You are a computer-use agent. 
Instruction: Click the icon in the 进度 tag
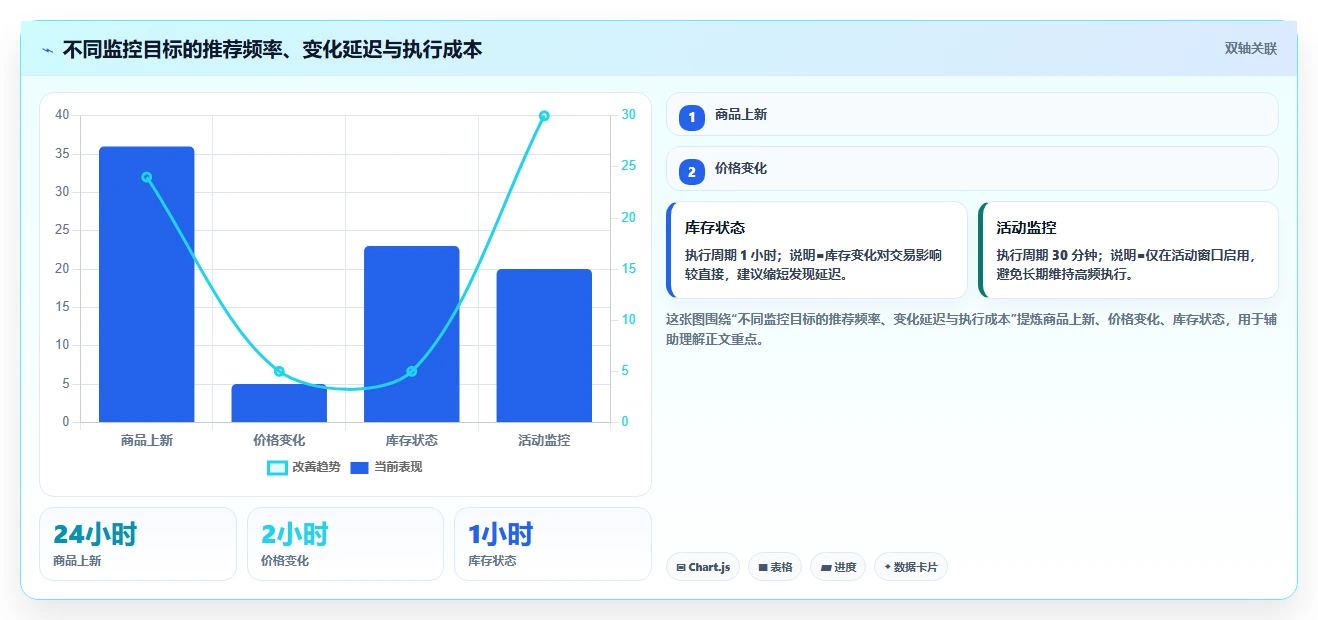point(826,567)
